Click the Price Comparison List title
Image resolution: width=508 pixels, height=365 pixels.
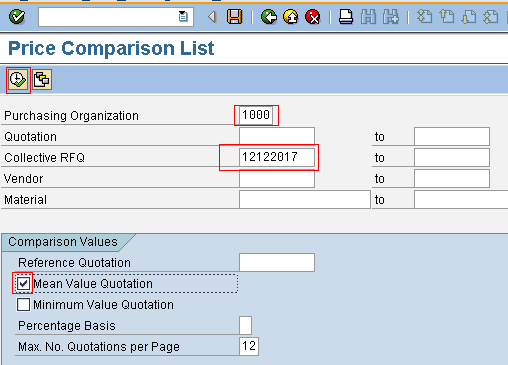[111, 49]
